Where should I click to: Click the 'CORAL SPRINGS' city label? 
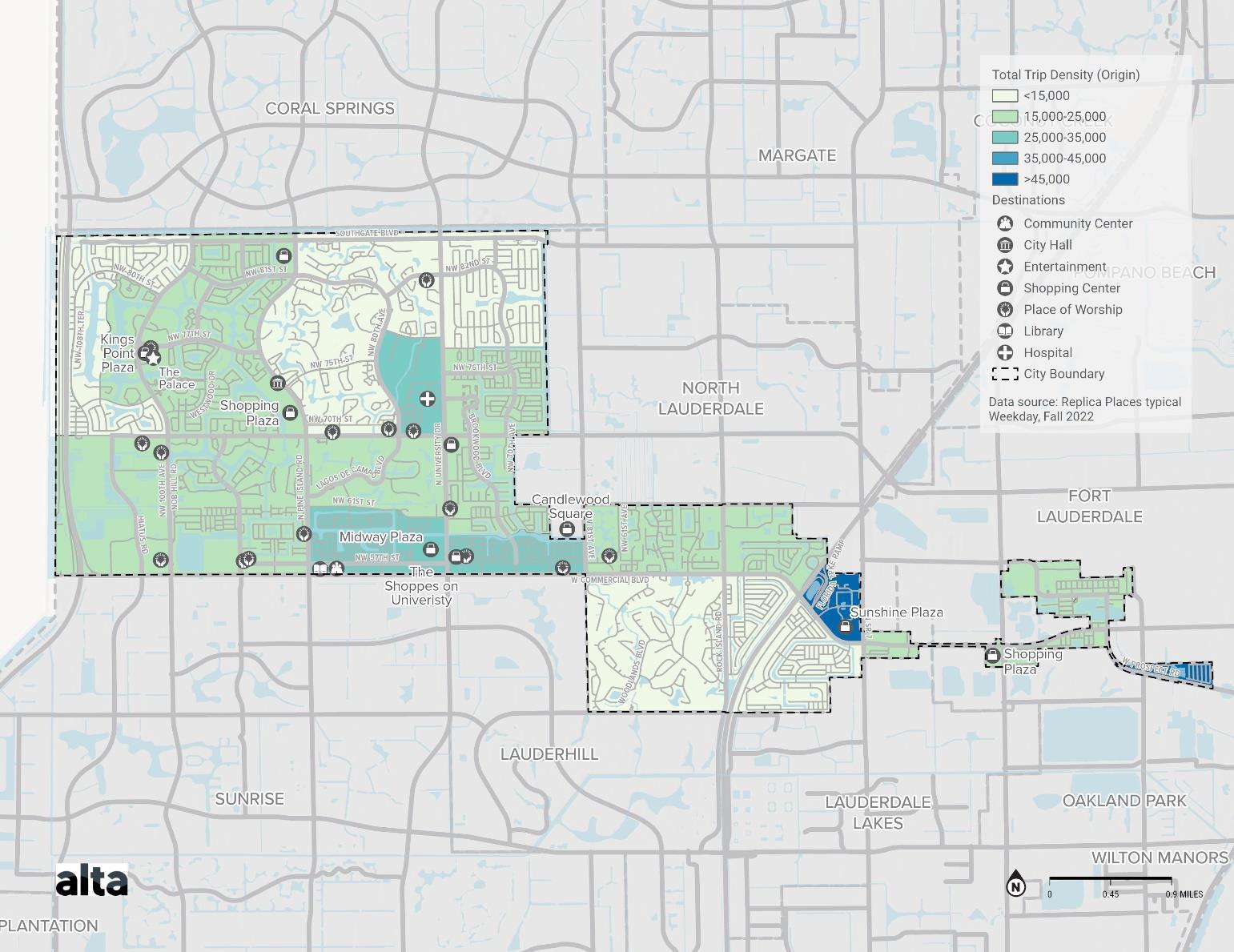click(330, 108)
